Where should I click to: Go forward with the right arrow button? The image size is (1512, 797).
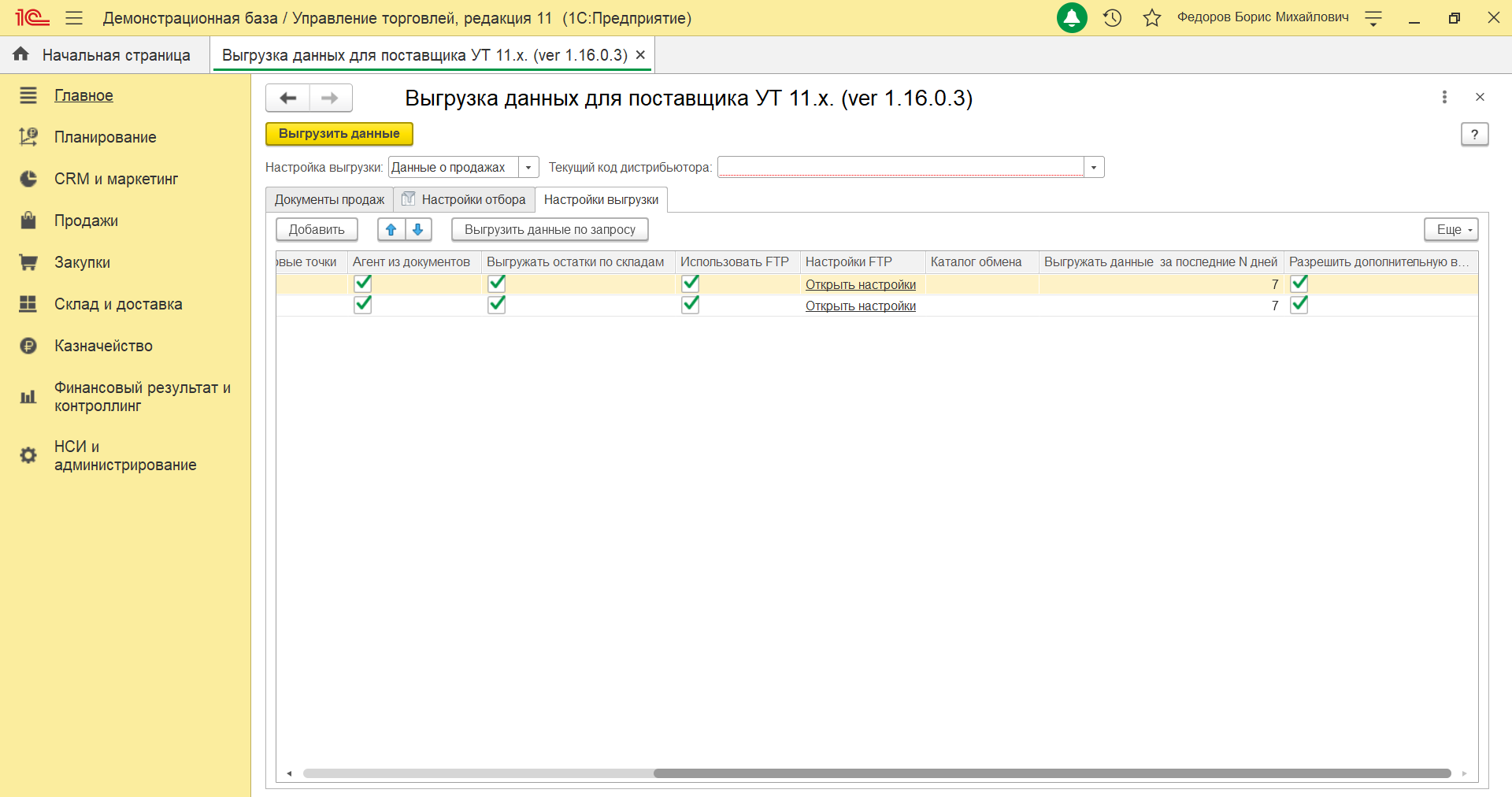click(331, 98)
